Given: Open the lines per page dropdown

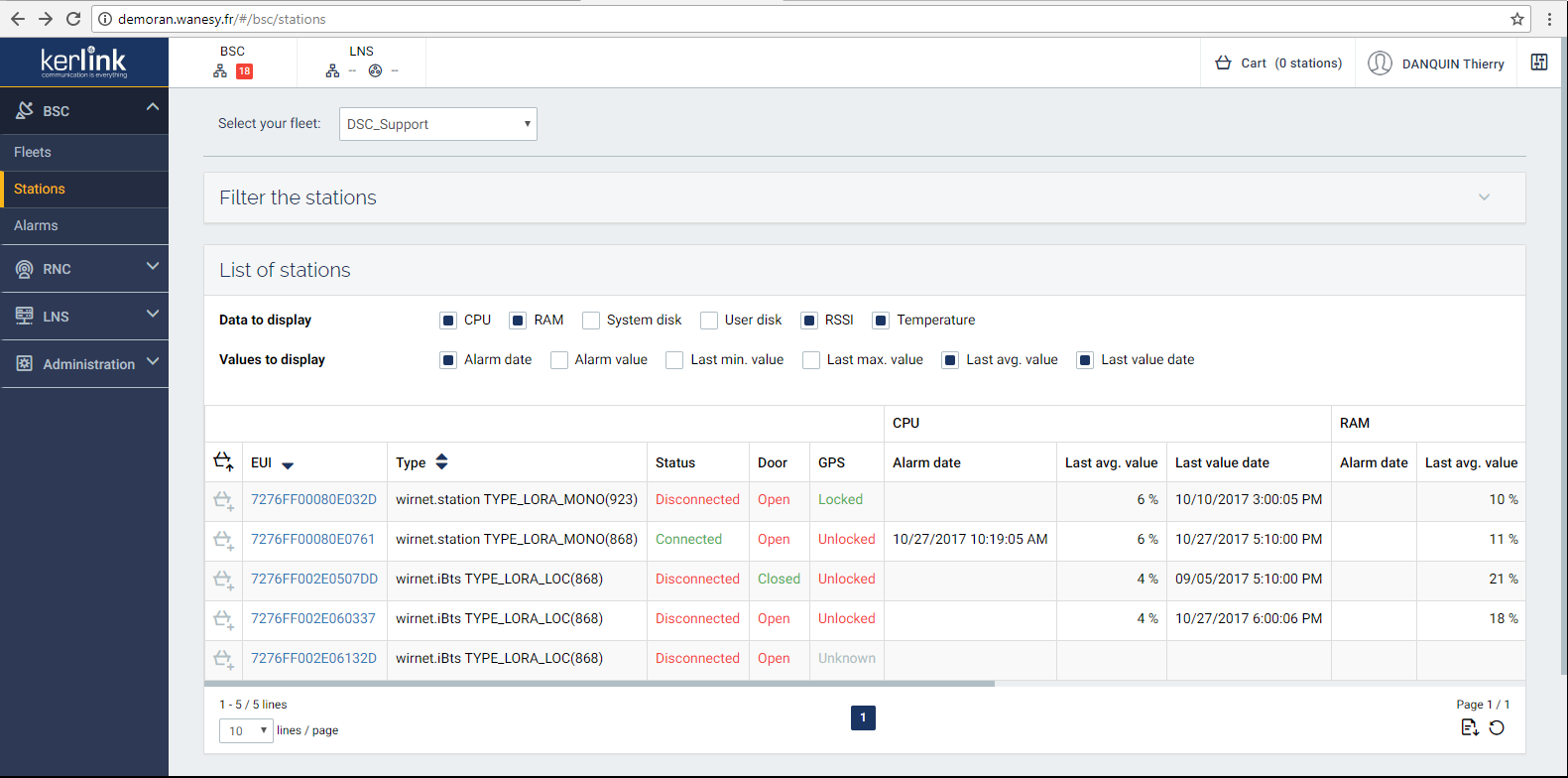Looking at the screenshot, I should point(246,731).
